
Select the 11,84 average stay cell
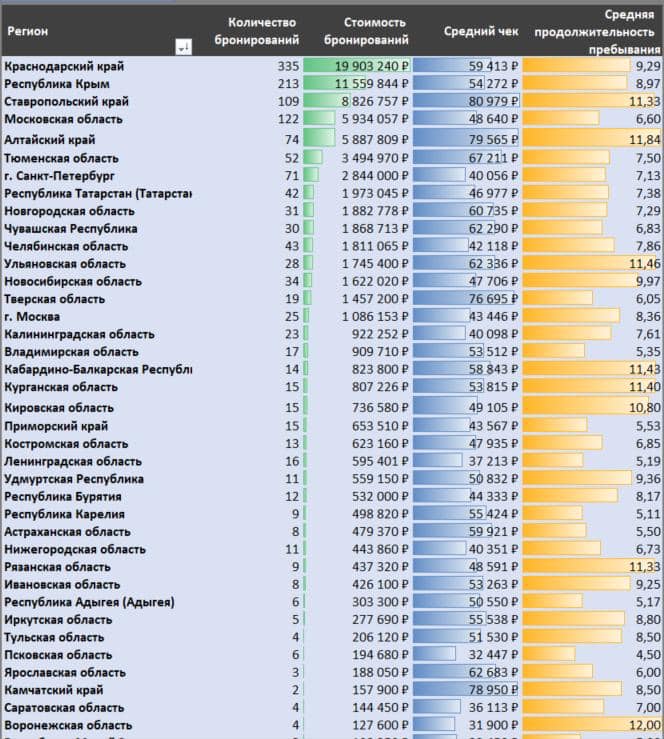592,140
